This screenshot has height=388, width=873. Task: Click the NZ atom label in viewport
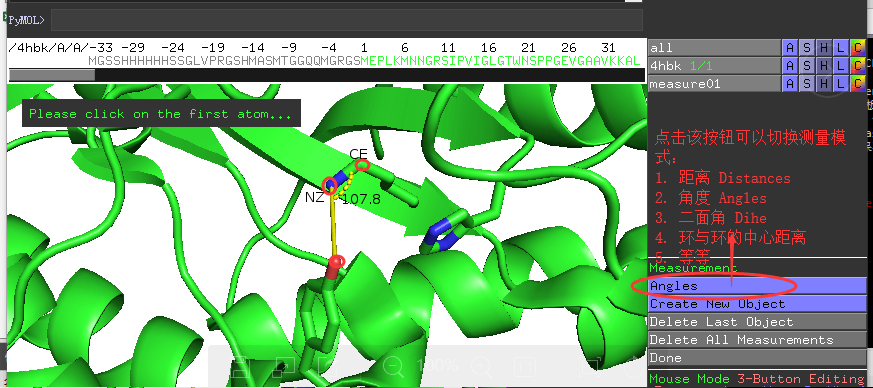(314, 197)
